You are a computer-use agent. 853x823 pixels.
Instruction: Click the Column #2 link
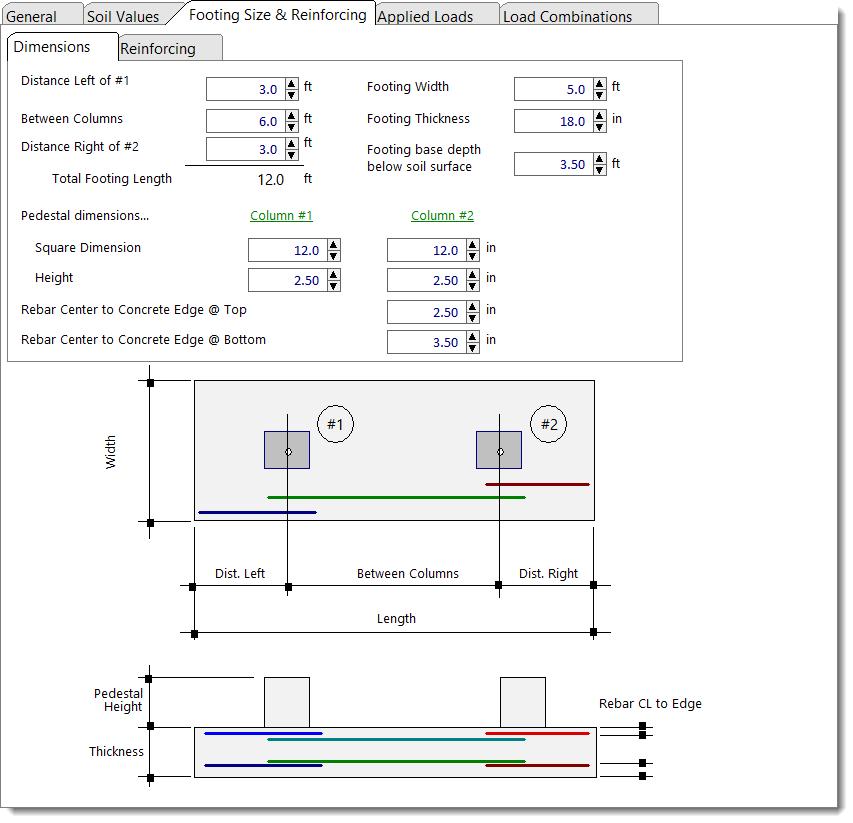pyautogui.click(x=442, y=216)
